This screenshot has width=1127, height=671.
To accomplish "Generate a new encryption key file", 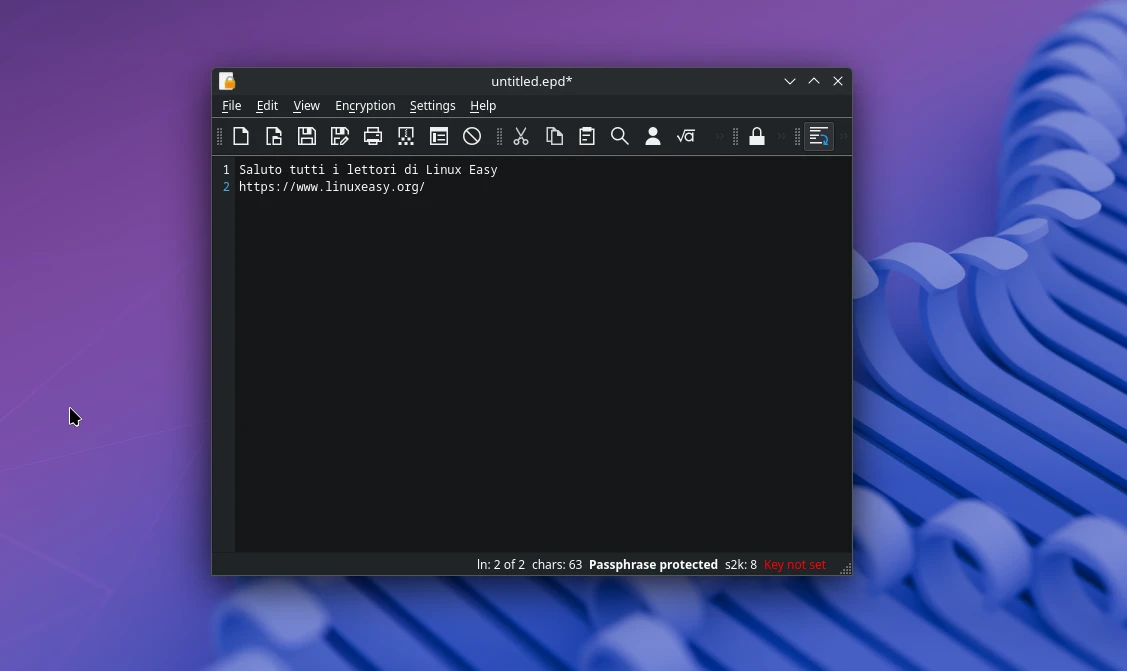I will 406,136.
